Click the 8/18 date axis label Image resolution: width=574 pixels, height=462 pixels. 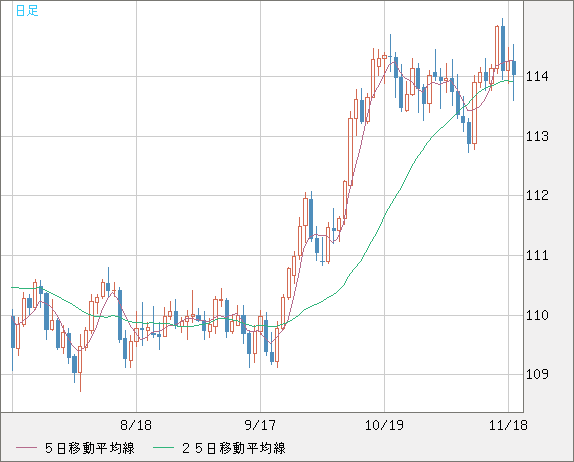(x=136, y=425)
